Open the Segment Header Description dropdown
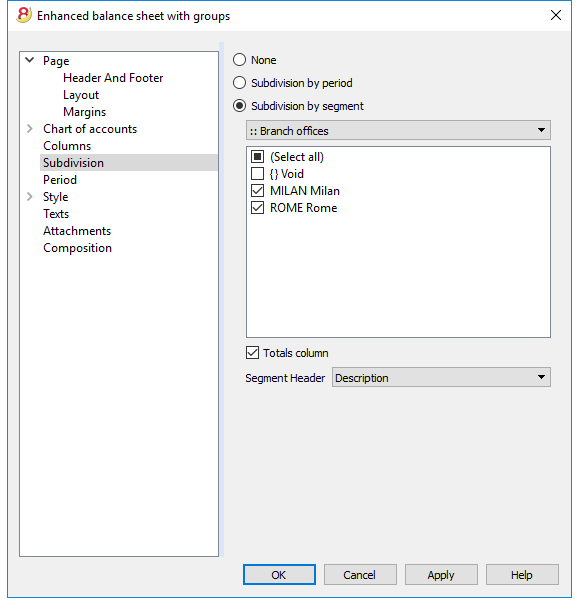This screenshot has width=579, height=605. 441,377
